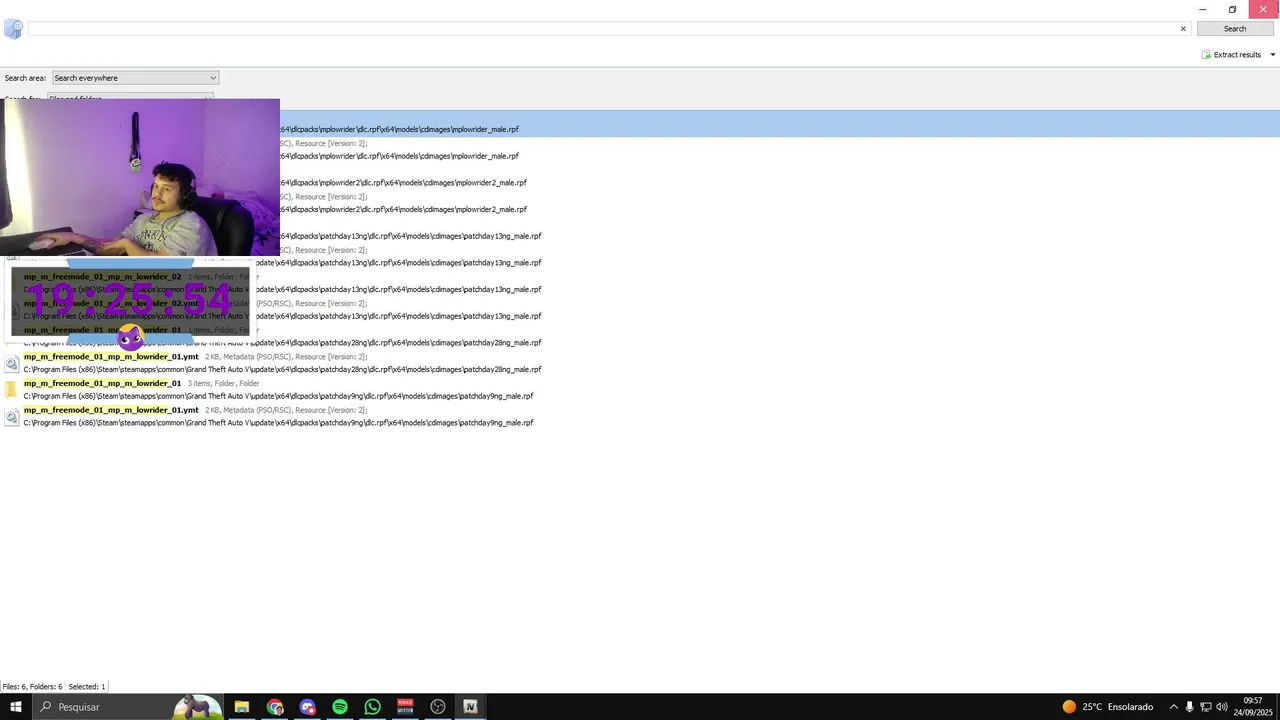Open Google Chrome from the taskbar
The height and width of the screenshot is (720, 1280).
pyautogui.click(x=275, y=707)
